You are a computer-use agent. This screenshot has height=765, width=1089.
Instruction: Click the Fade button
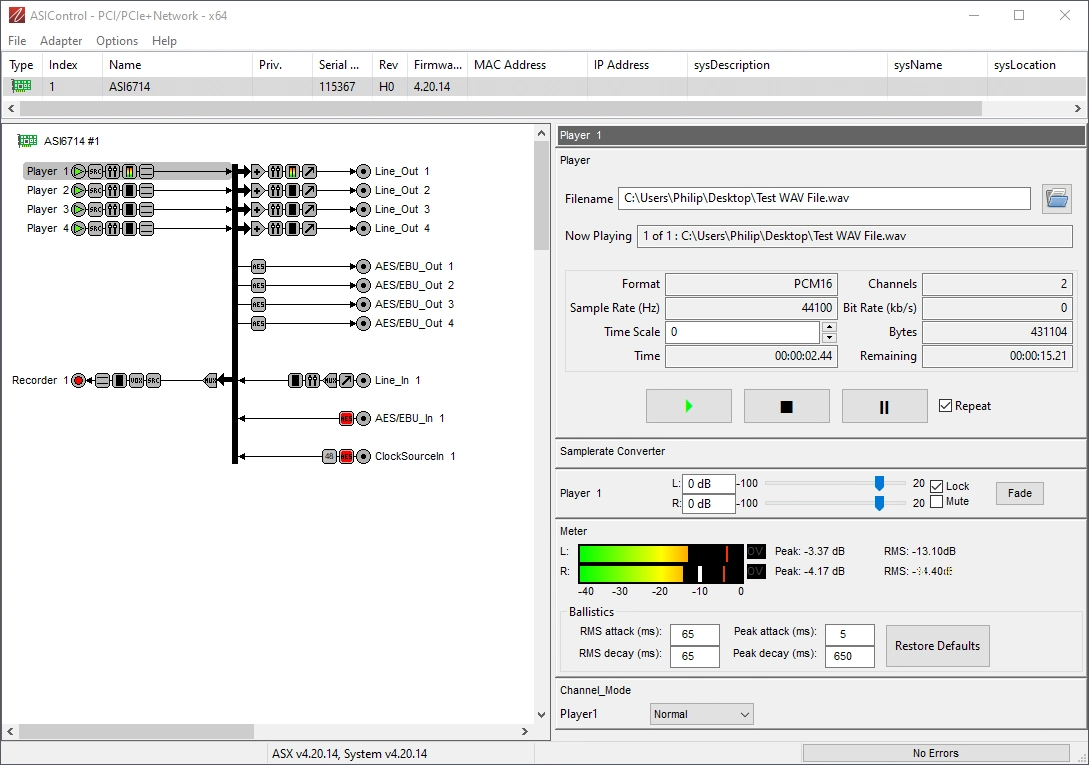tap(1020, 493)
